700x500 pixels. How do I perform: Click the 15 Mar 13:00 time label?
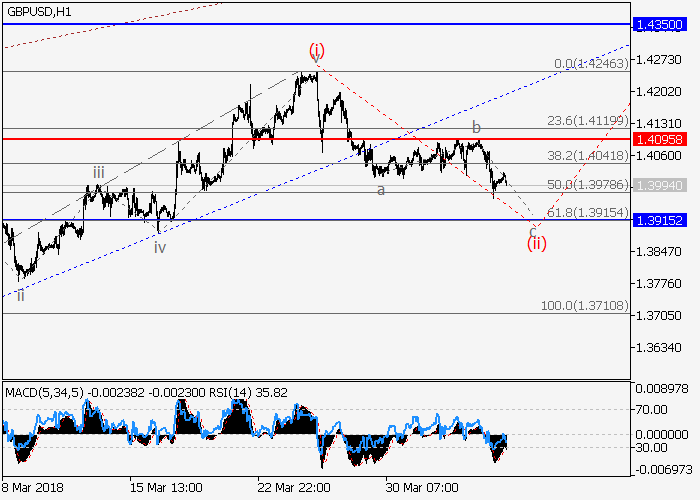coord(166,488)
